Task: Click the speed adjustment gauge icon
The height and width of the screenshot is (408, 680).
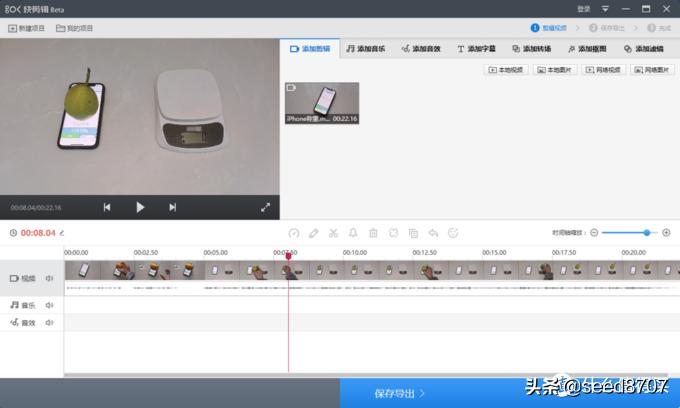Action: (294, 233)
